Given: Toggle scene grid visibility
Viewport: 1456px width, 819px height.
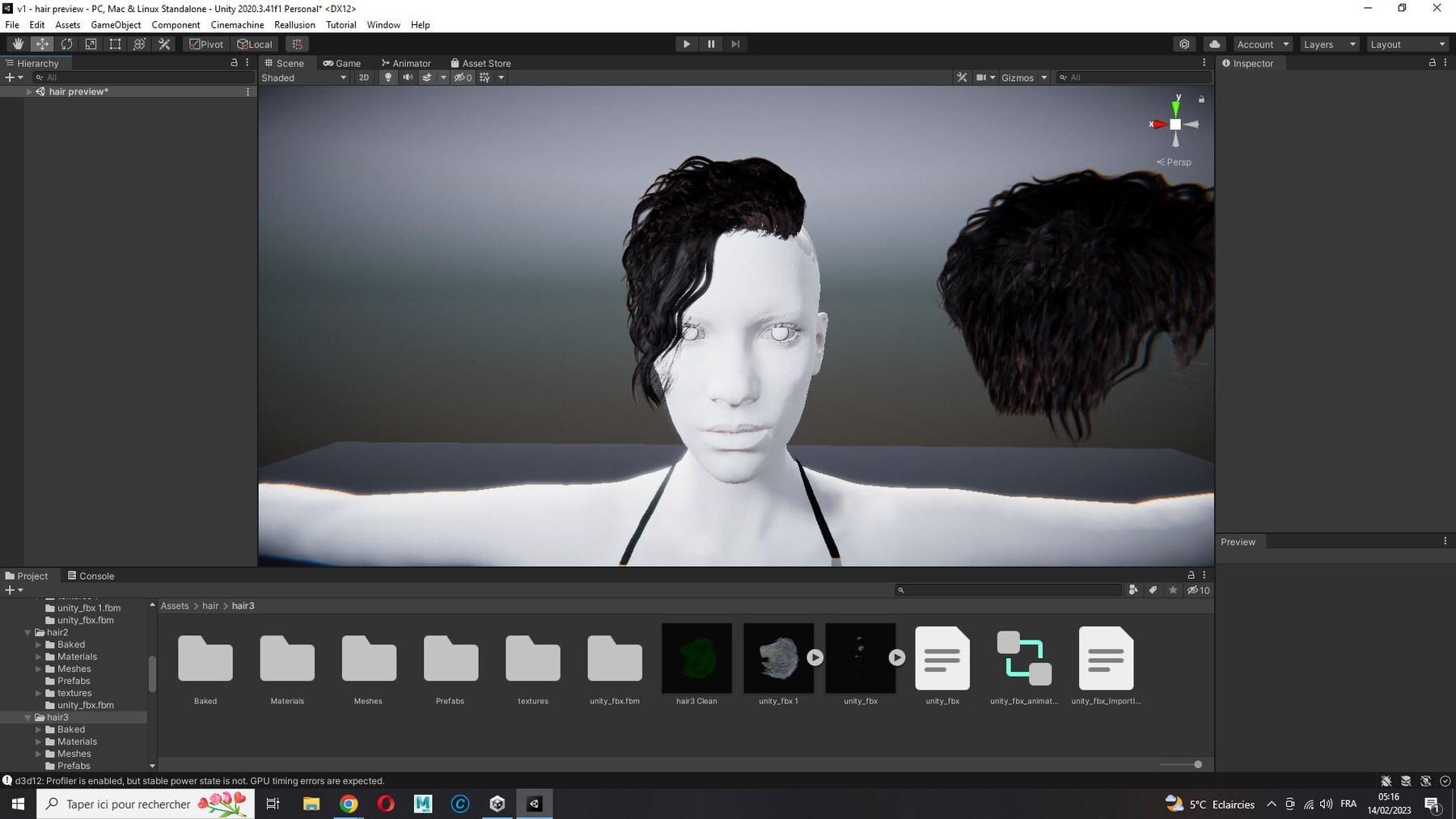Looking at the screenshot, I should point(485,78).
